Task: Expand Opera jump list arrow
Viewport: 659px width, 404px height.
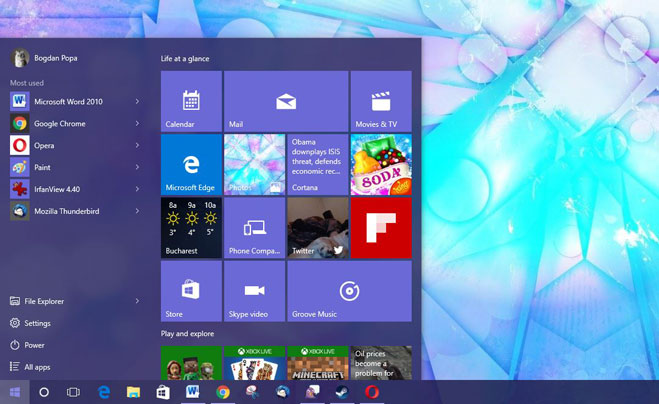Action: [137, 145]
